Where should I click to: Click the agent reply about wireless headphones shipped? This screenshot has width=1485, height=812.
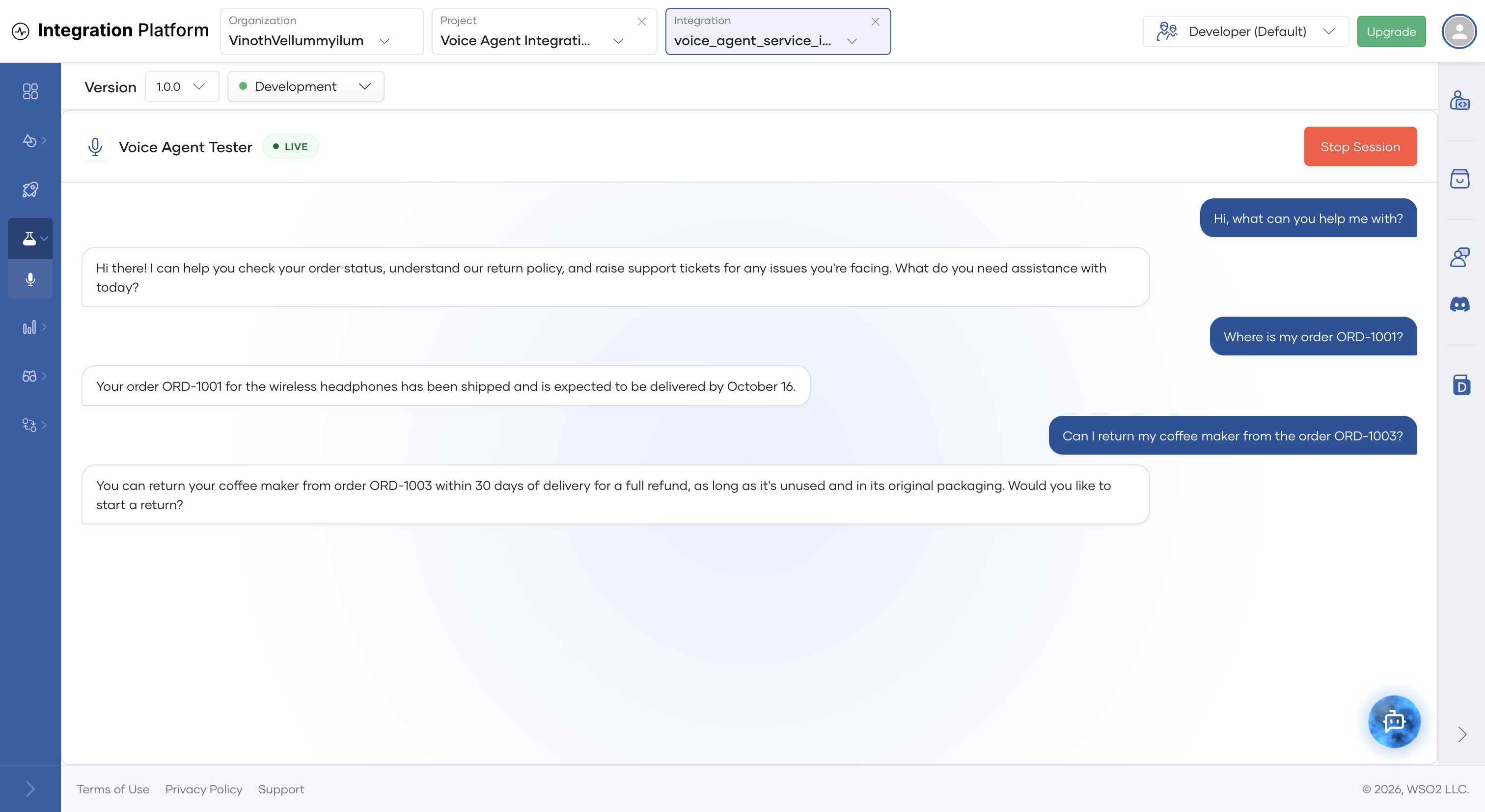(x=445, y=385)
